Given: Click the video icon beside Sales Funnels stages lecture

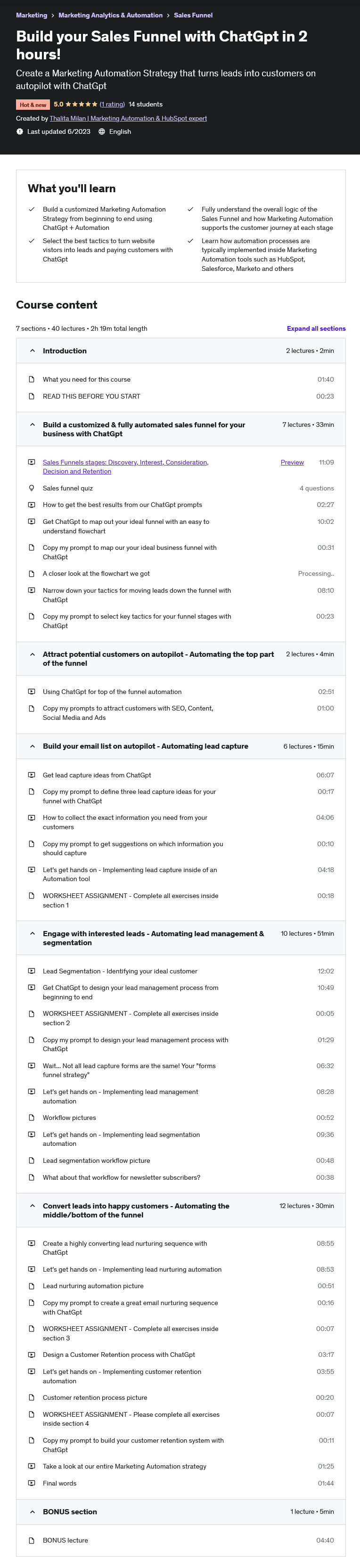Looking at the screenshot, I should pyautogui.click(x=32, y=462).
